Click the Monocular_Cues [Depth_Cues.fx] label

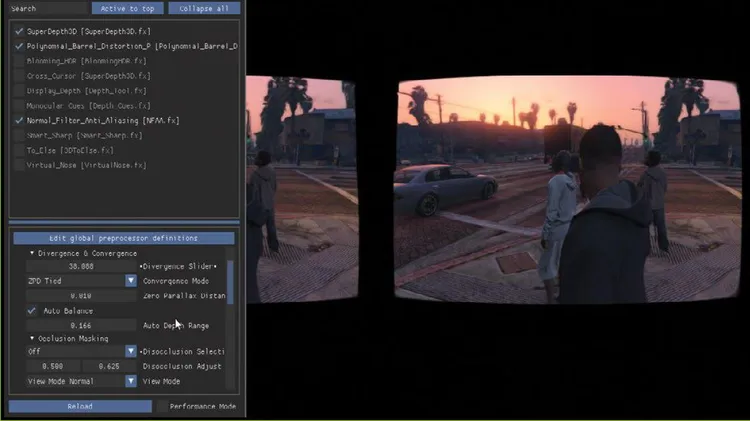(88, 105)
